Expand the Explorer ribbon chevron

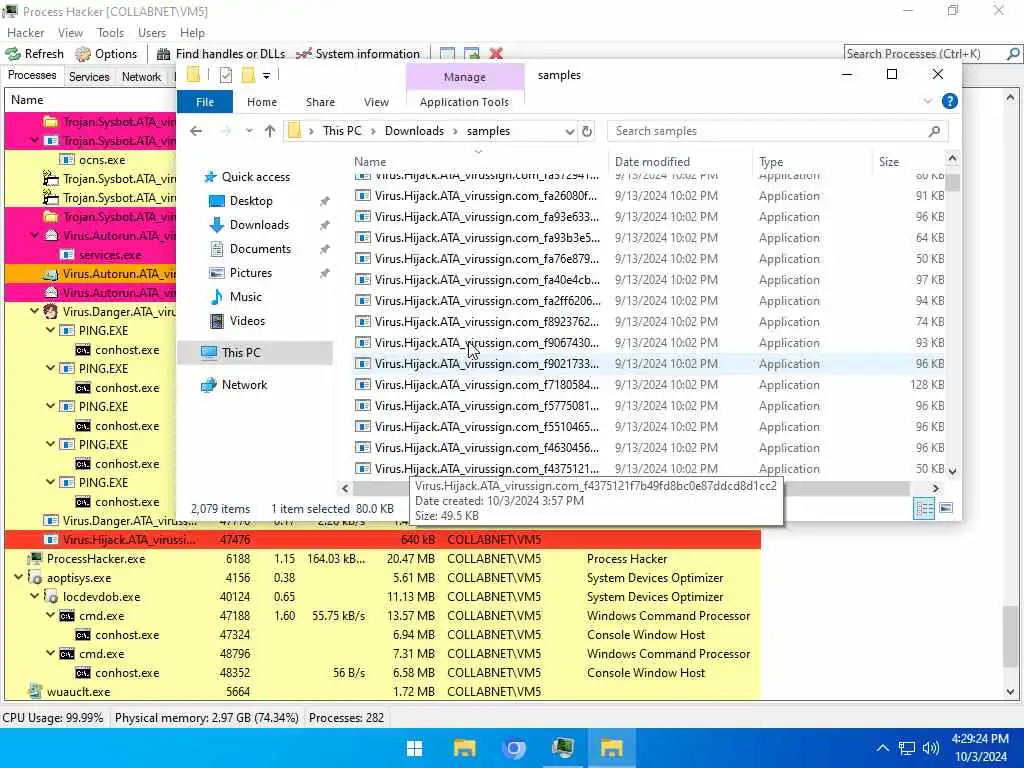[x=927, y=101]
